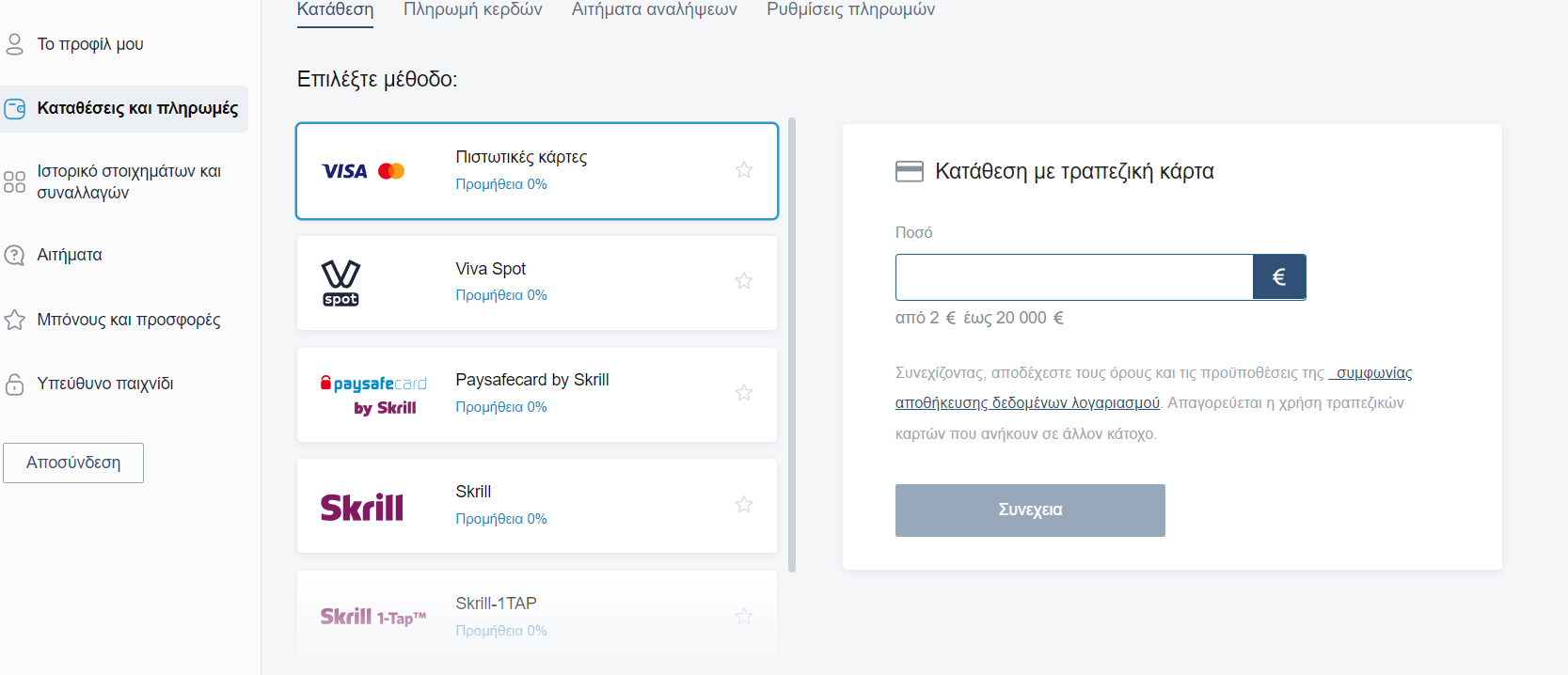Click the Viva Spot logo
Screen dimensions: 1568x675
(341, 283)
